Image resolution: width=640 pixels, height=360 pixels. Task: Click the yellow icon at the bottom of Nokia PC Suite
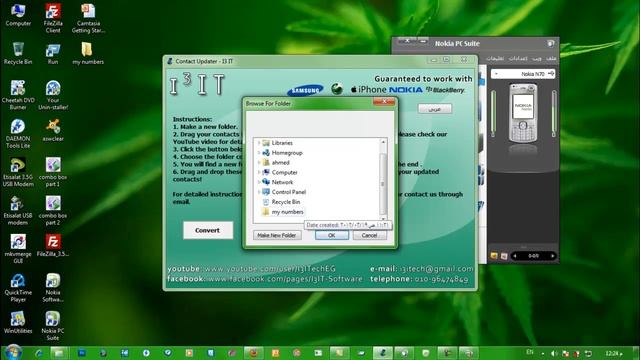[494, 256]
